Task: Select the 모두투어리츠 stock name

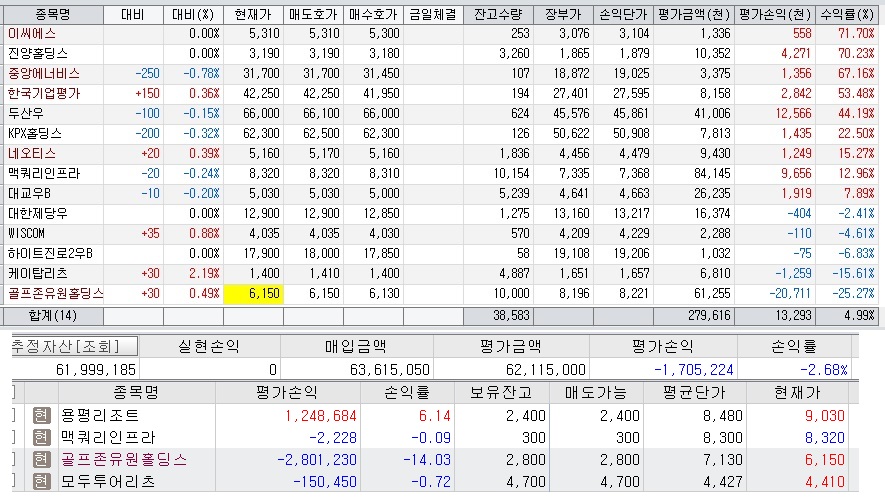Action: [x=108, y=482]
